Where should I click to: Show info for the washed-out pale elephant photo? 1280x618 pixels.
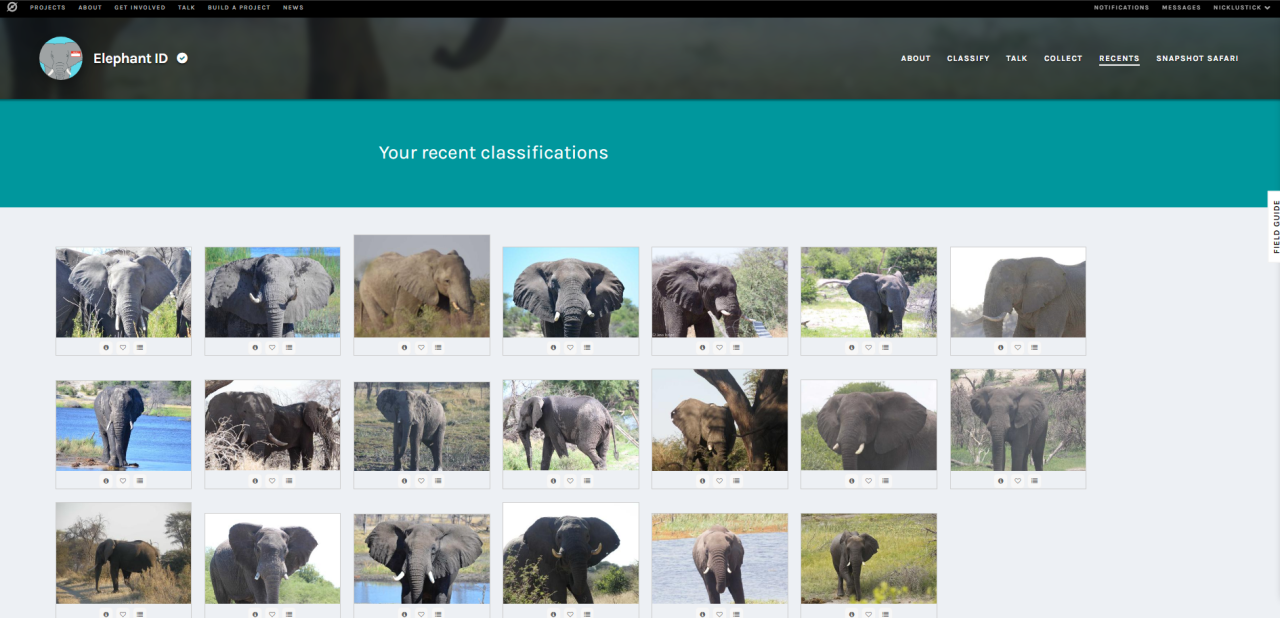[1001, 347]
